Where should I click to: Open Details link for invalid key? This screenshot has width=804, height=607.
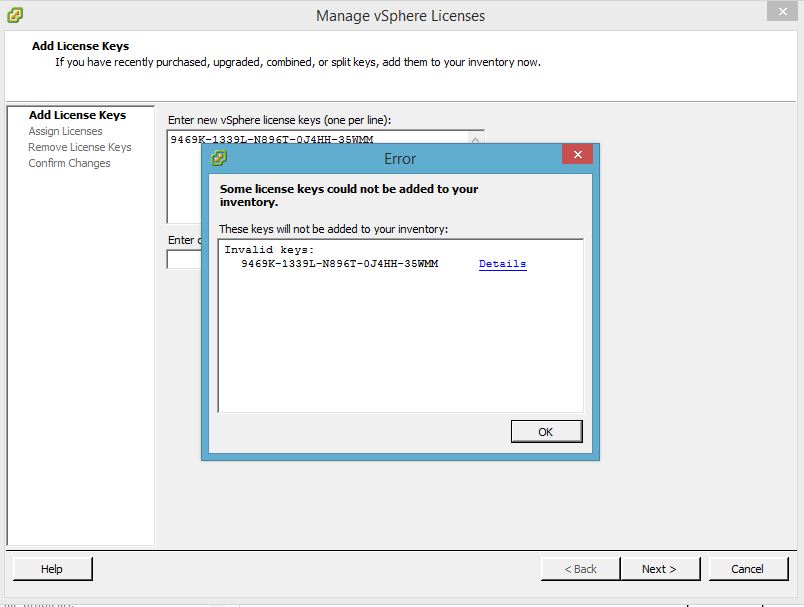pos(502,264)
